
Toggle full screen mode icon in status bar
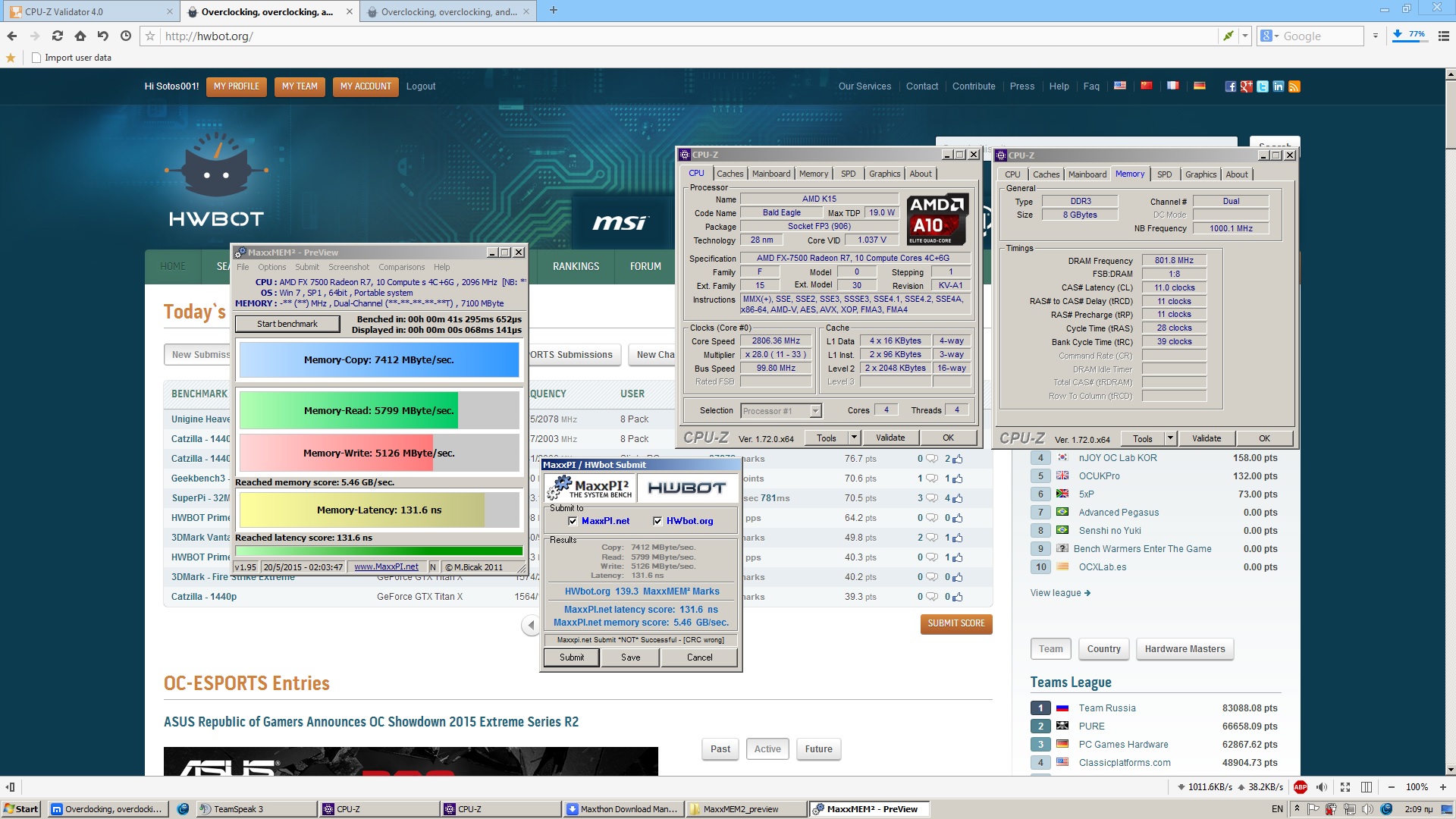tap(1345, 787)
